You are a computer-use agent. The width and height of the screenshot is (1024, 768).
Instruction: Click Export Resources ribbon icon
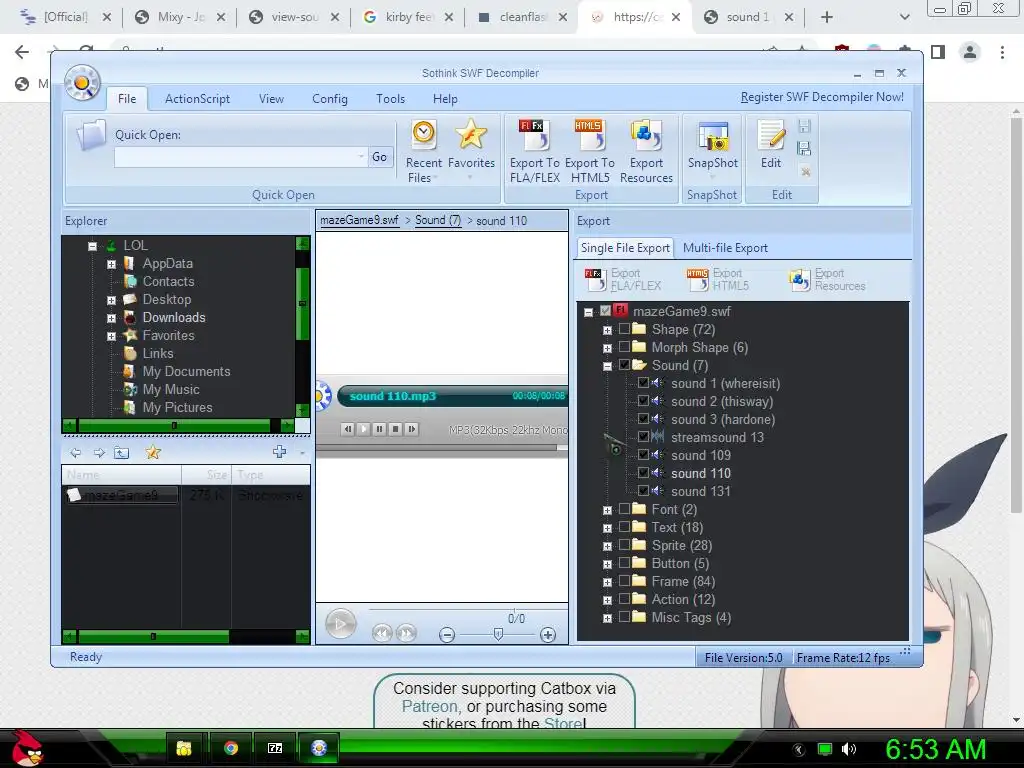point(646,135)
